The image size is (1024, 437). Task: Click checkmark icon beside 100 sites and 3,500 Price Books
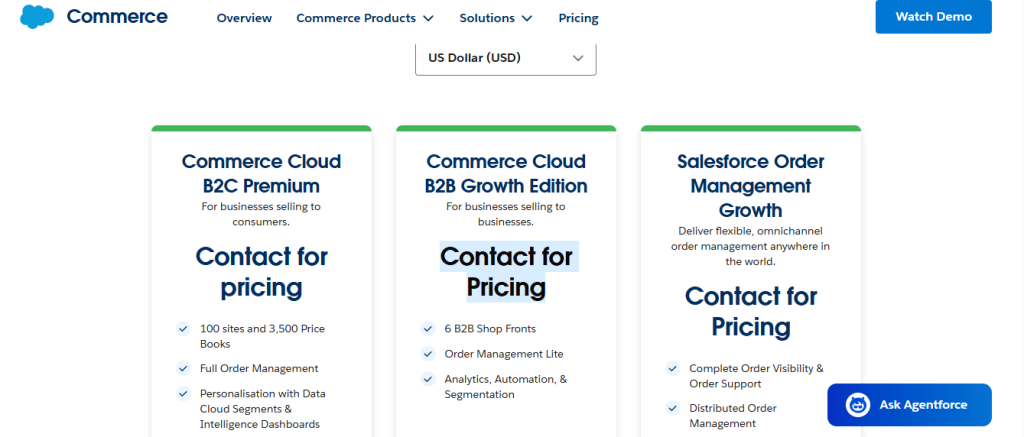tap(184, 329)
